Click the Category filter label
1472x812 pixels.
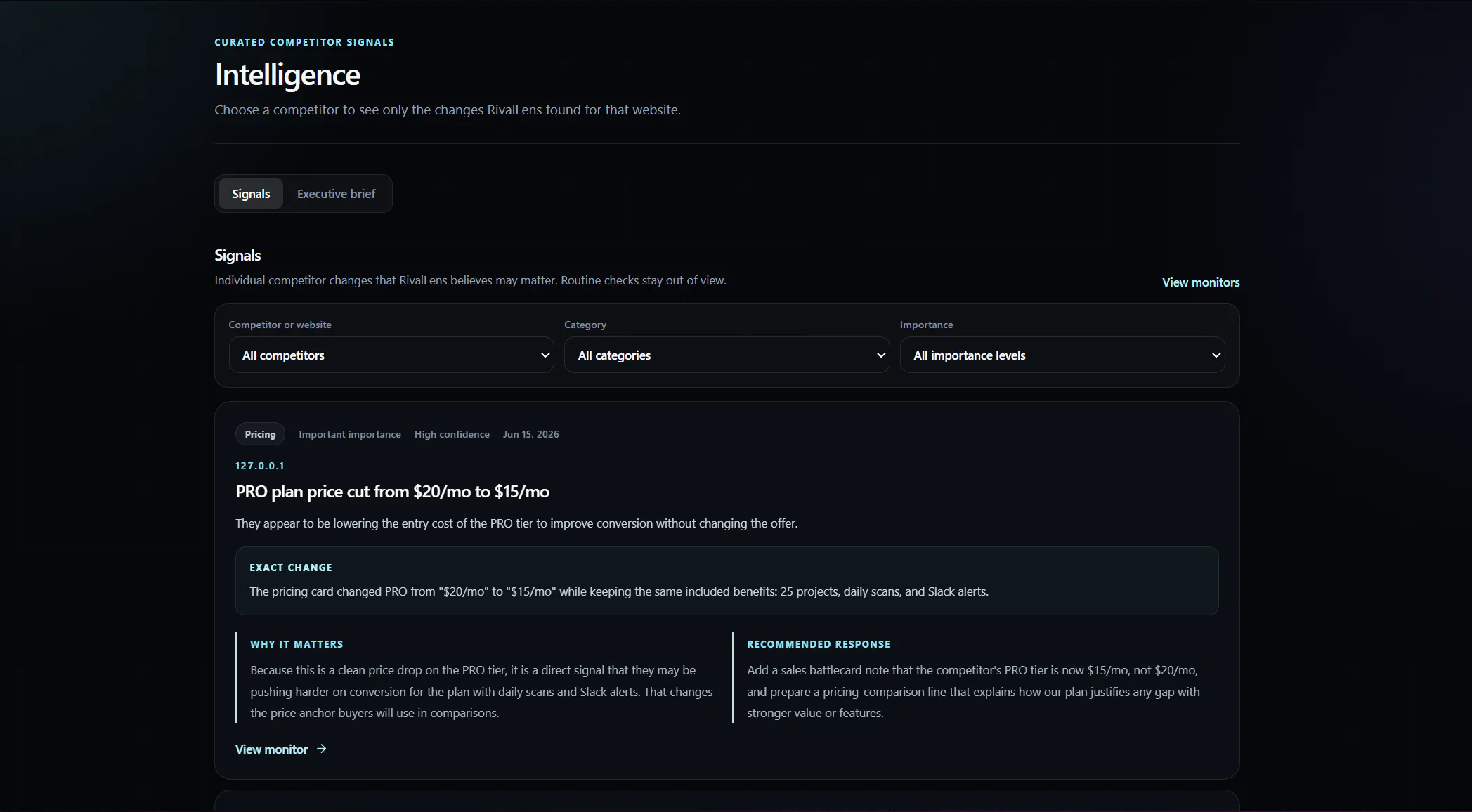click(x=585, y=325)
